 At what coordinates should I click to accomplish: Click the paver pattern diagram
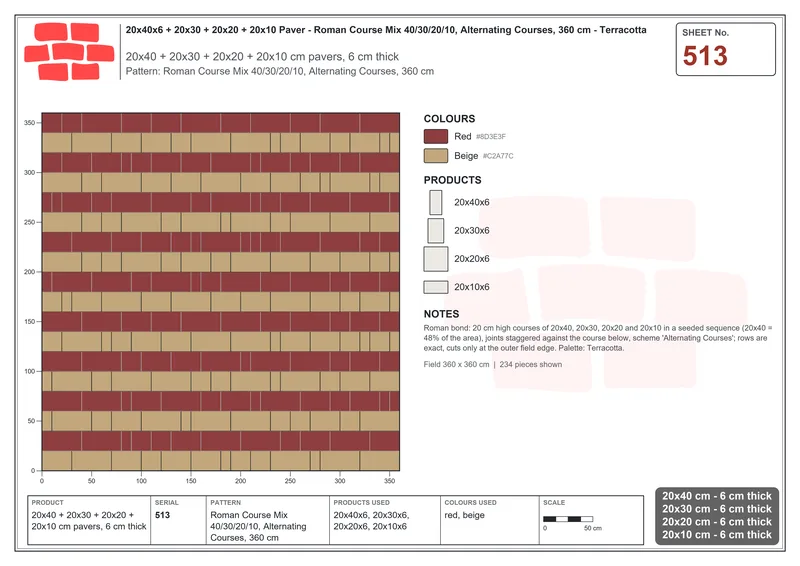[220, 291]
